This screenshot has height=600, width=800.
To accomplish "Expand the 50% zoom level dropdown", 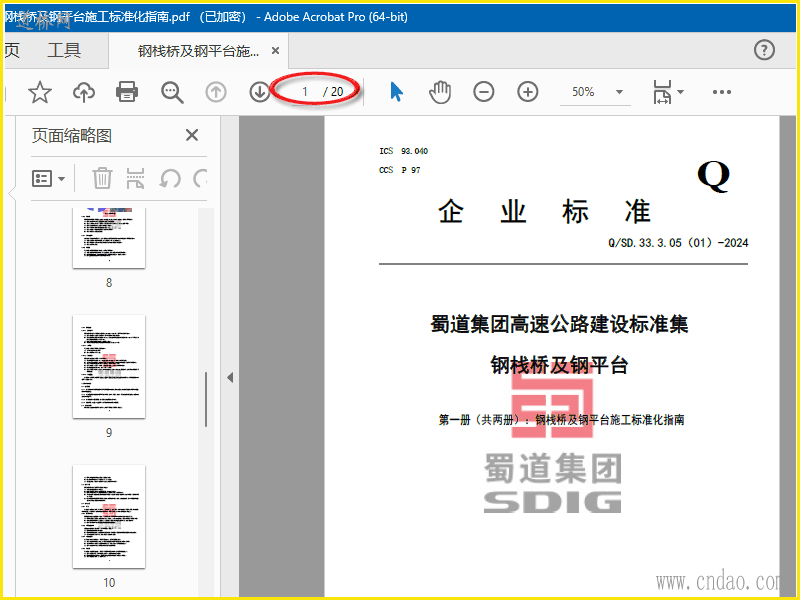I will click(619, 92).
